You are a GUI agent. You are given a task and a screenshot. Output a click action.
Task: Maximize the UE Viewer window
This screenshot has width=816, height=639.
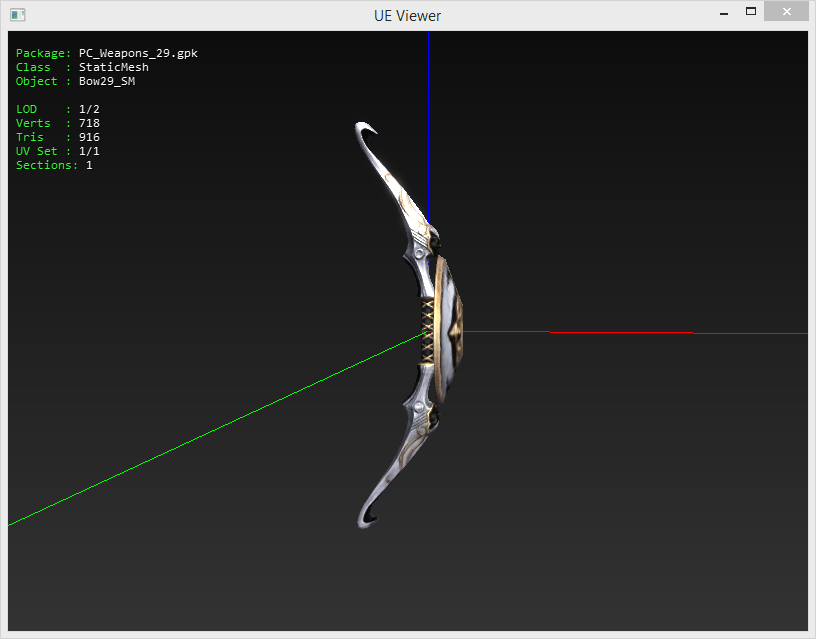(x=750, y=12)
